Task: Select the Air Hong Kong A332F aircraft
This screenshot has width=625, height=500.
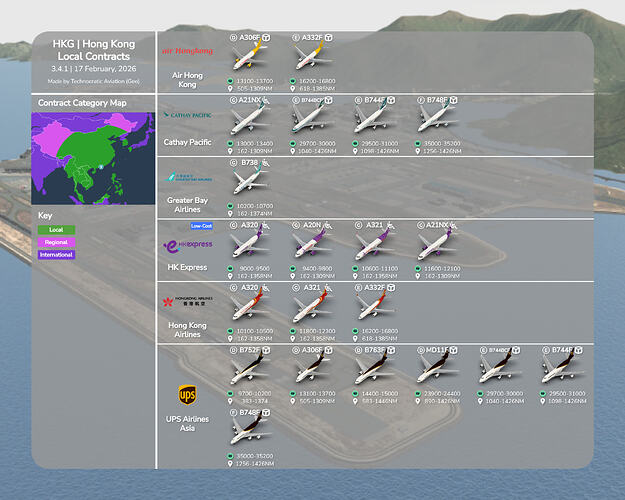Action: click(x=313, y=56)
